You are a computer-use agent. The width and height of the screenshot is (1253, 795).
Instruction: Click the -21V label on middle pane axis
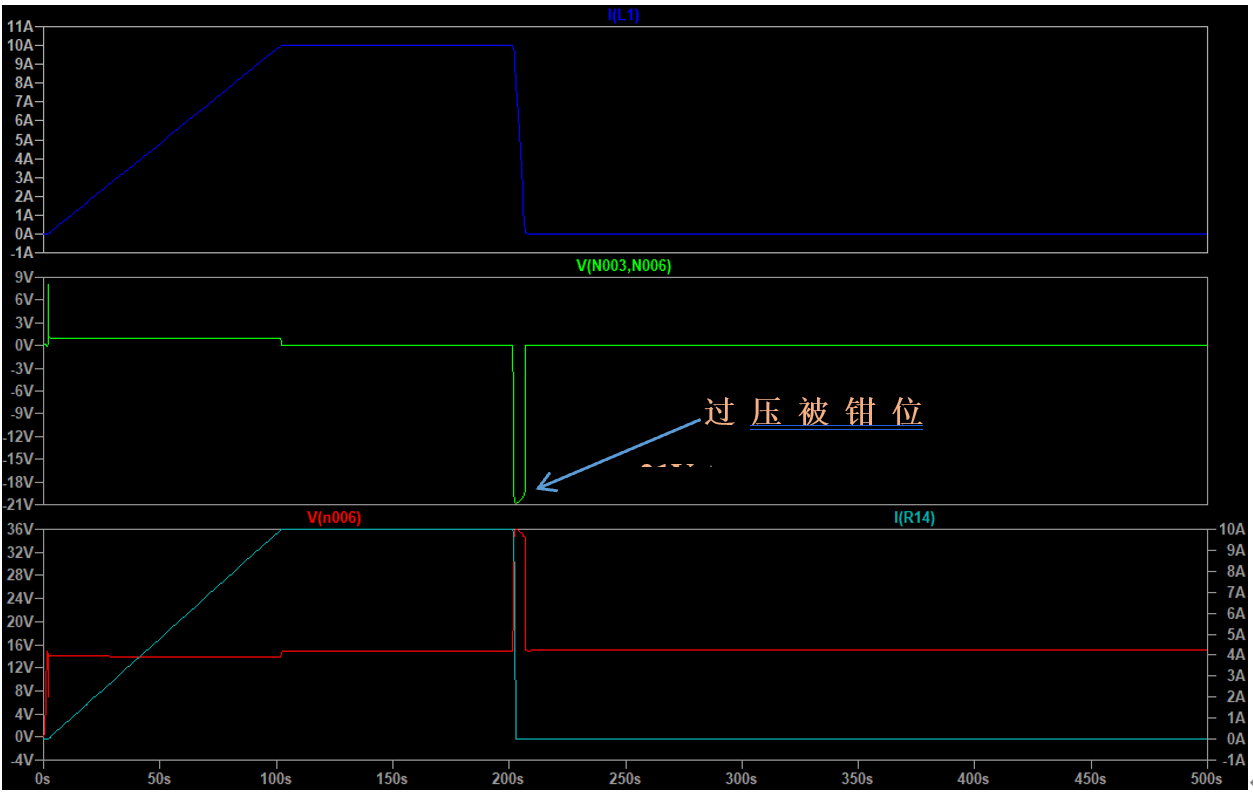[x=19, y=504]
